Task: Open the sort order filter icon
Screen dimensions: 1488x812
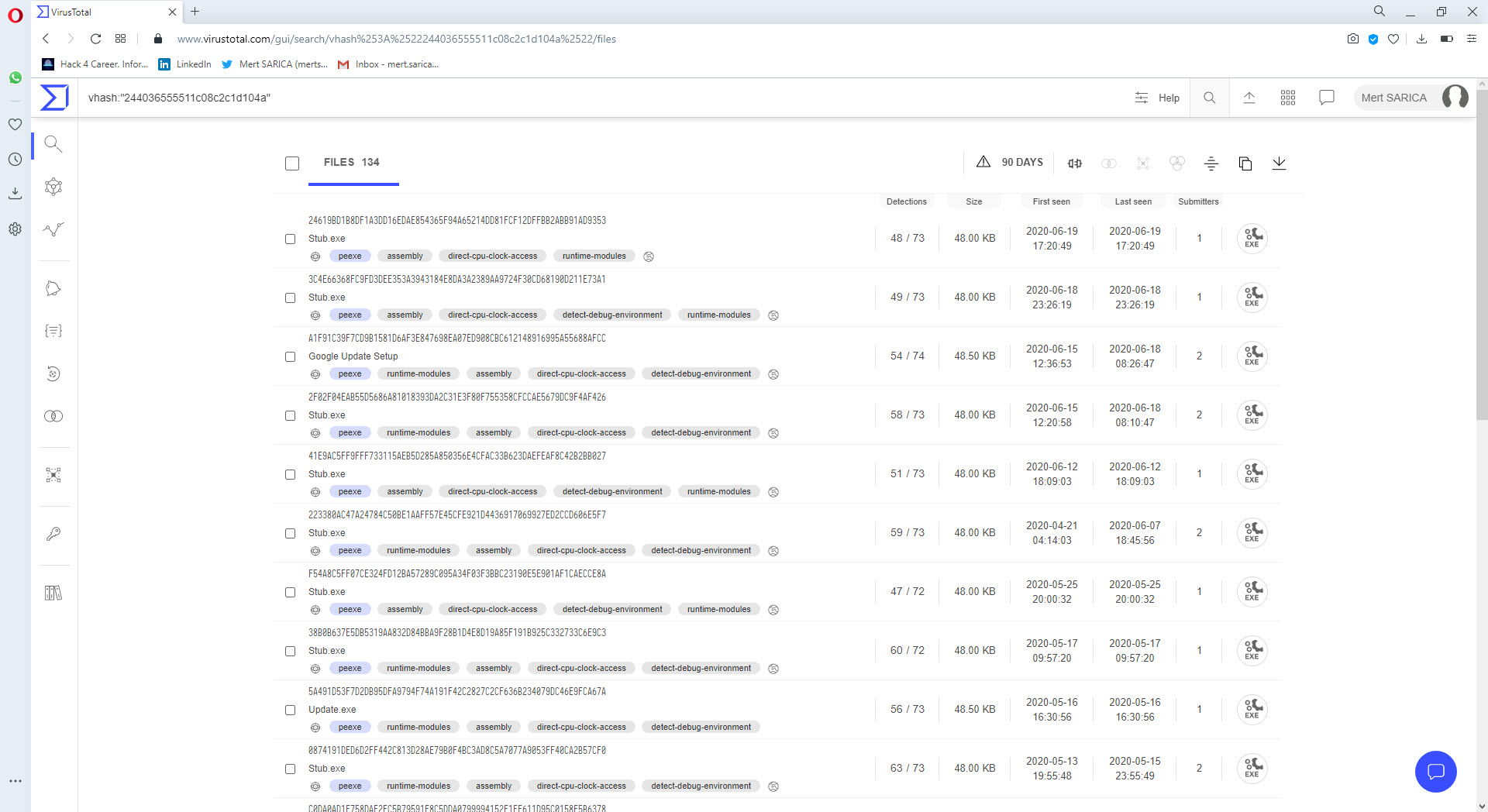Action: [x=1211, y=163]
